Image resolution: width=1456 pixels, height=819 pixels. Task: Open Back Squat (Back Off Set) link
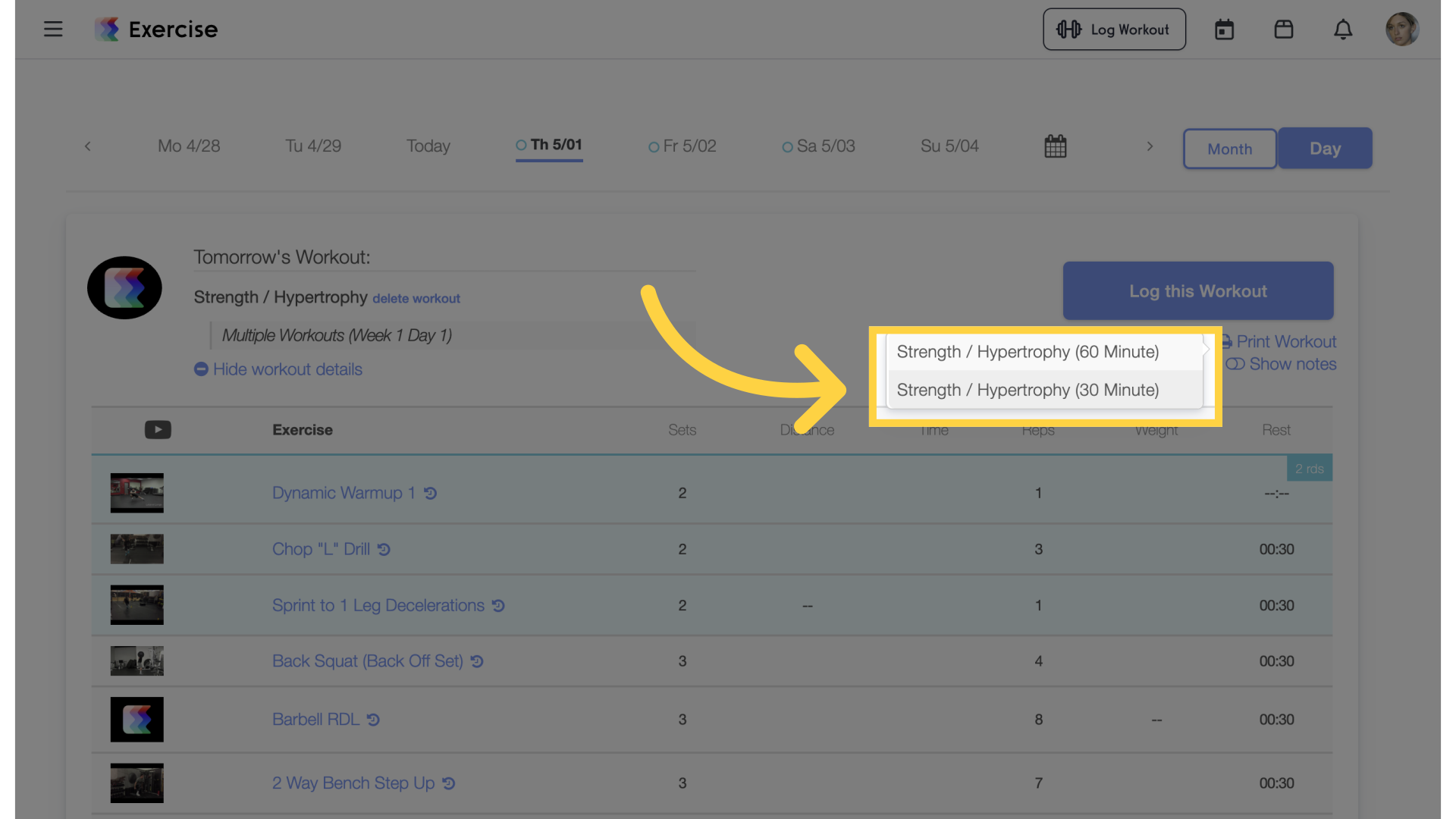coord(367,662)
